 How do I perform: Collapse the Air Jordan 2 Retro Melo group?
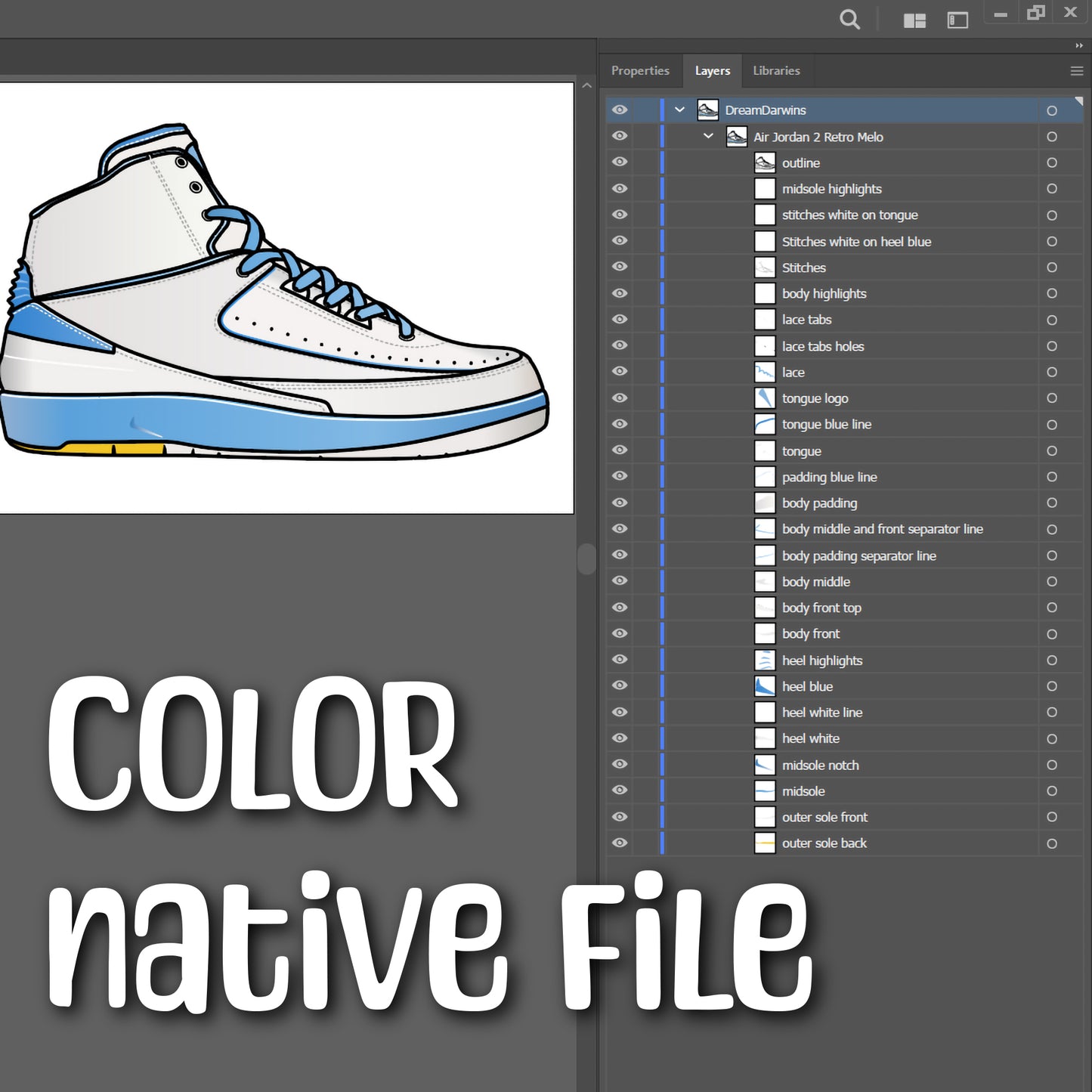click(x=708, y=137)
